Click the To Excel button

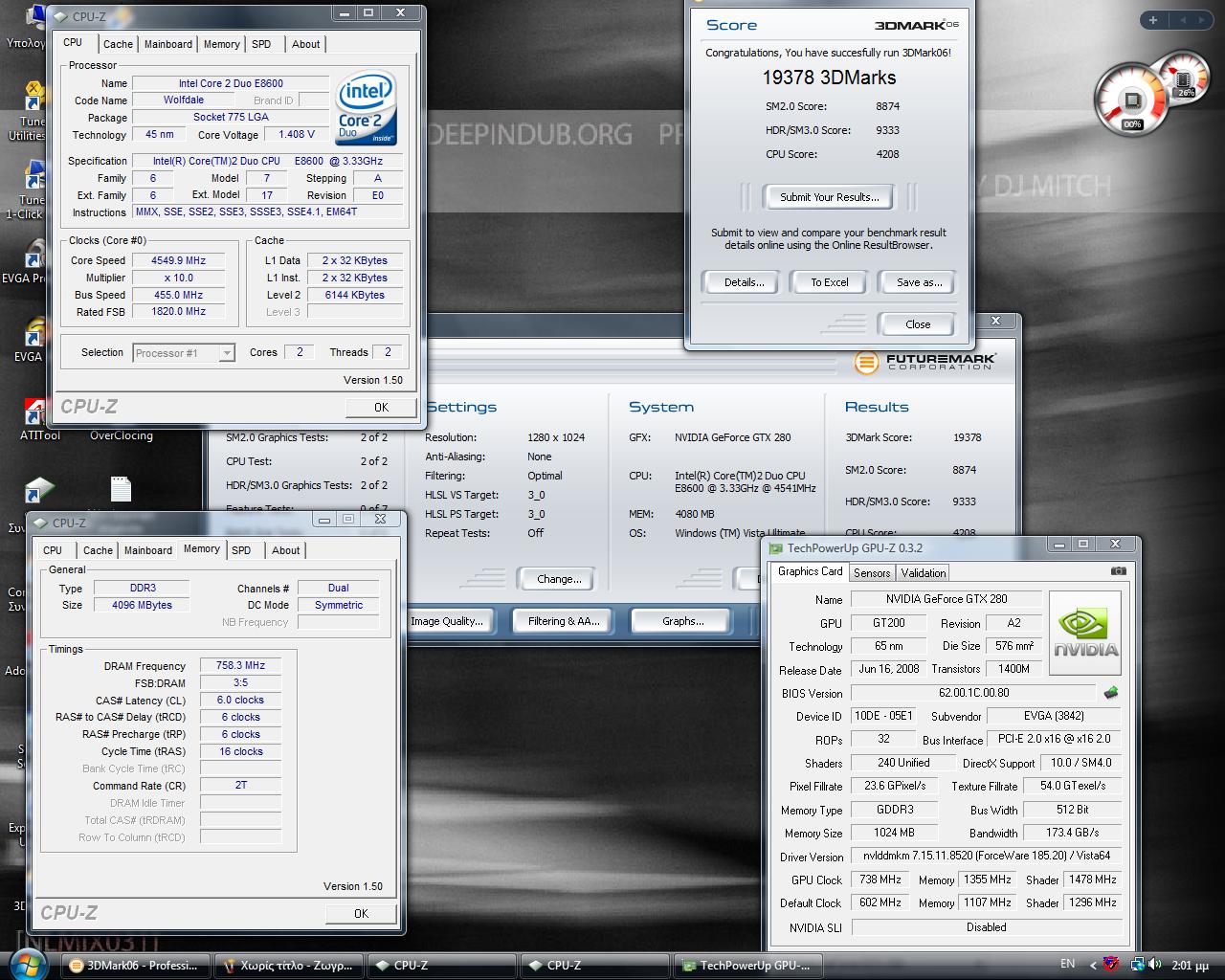[830, 282]
